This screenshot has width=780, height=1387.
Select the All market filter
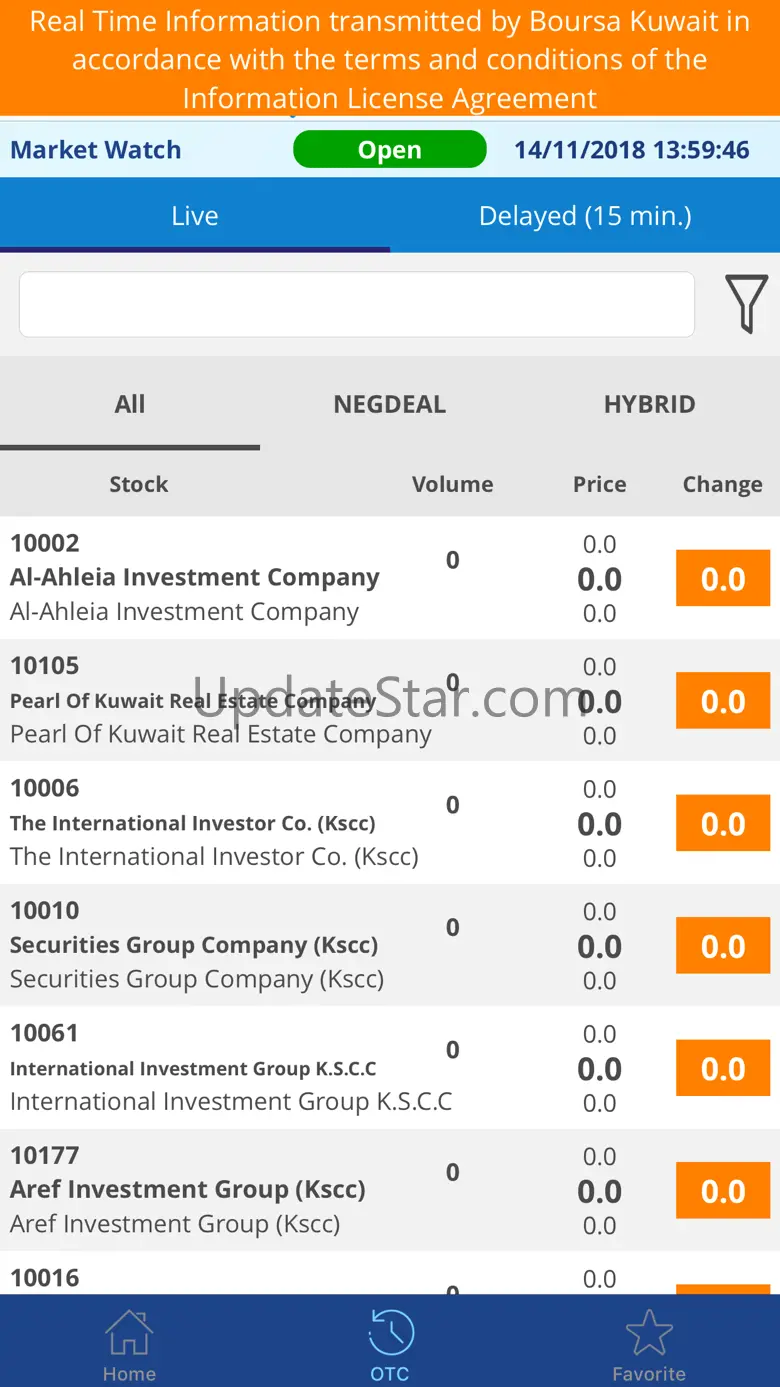pos(130,404)
